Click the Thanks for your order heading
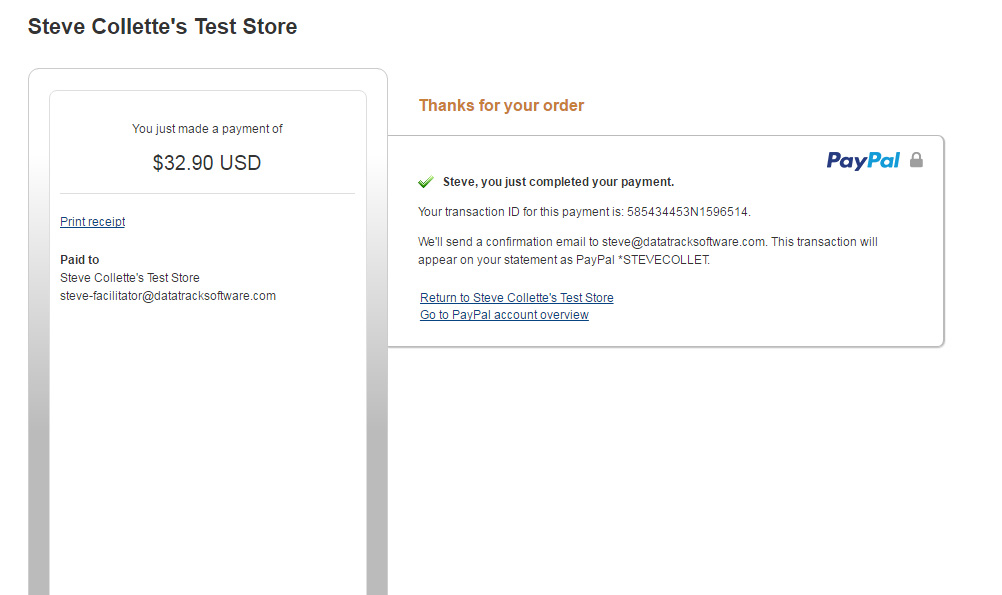This screenshot has height=595, width=1002. tap(501, 105)
